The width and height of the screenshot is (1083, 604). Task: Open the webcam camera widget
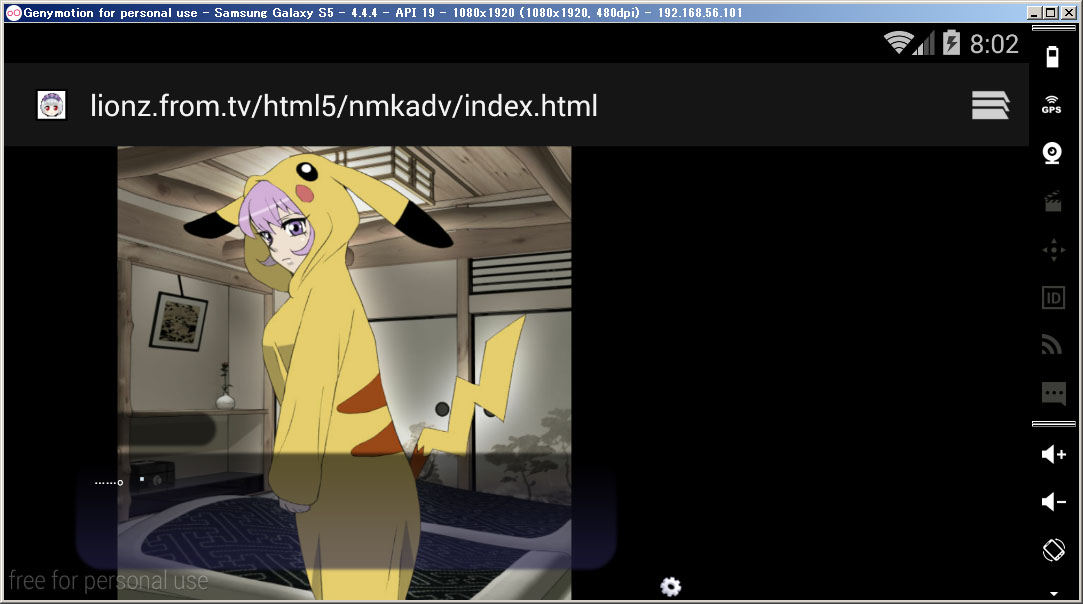[x=1052, y=153]
